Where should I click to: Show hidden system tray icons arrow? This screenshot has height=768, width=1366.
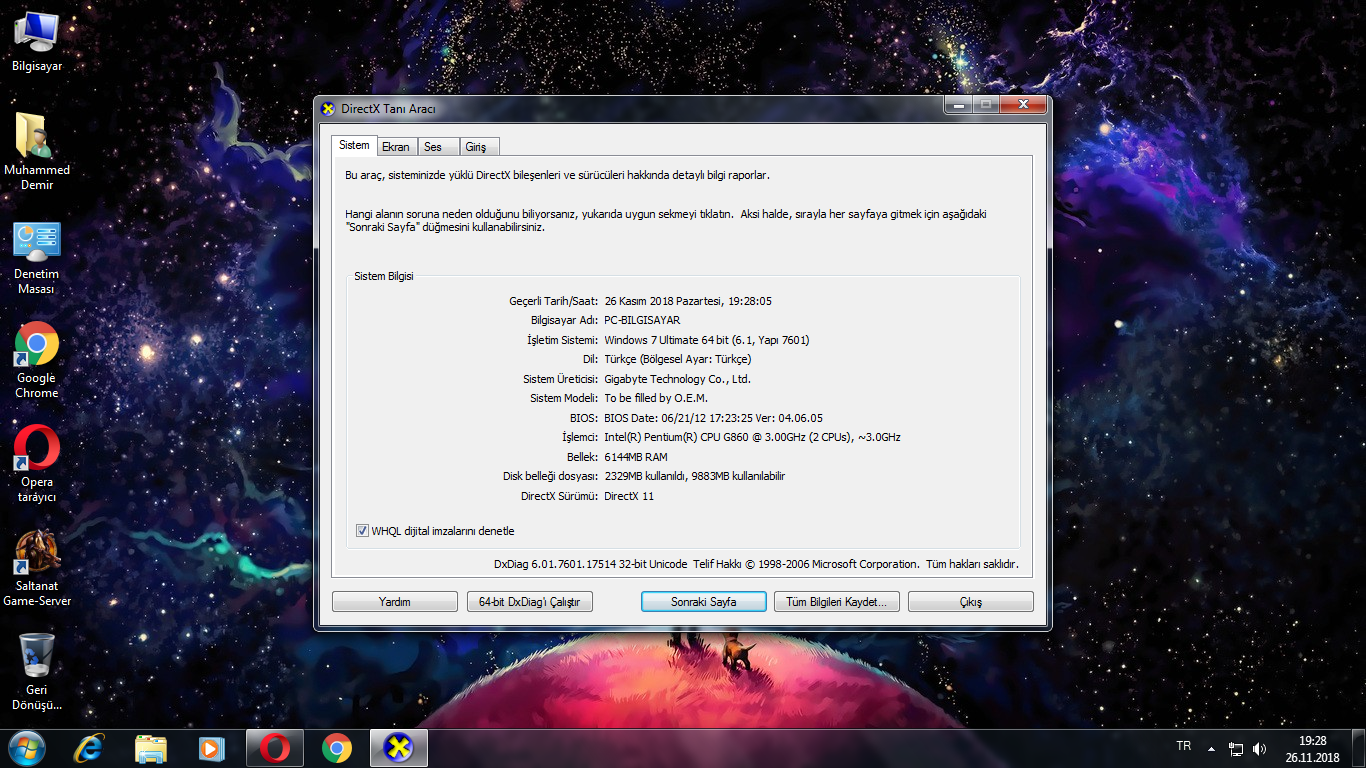pyautogui.click(x=1211, y=748)
